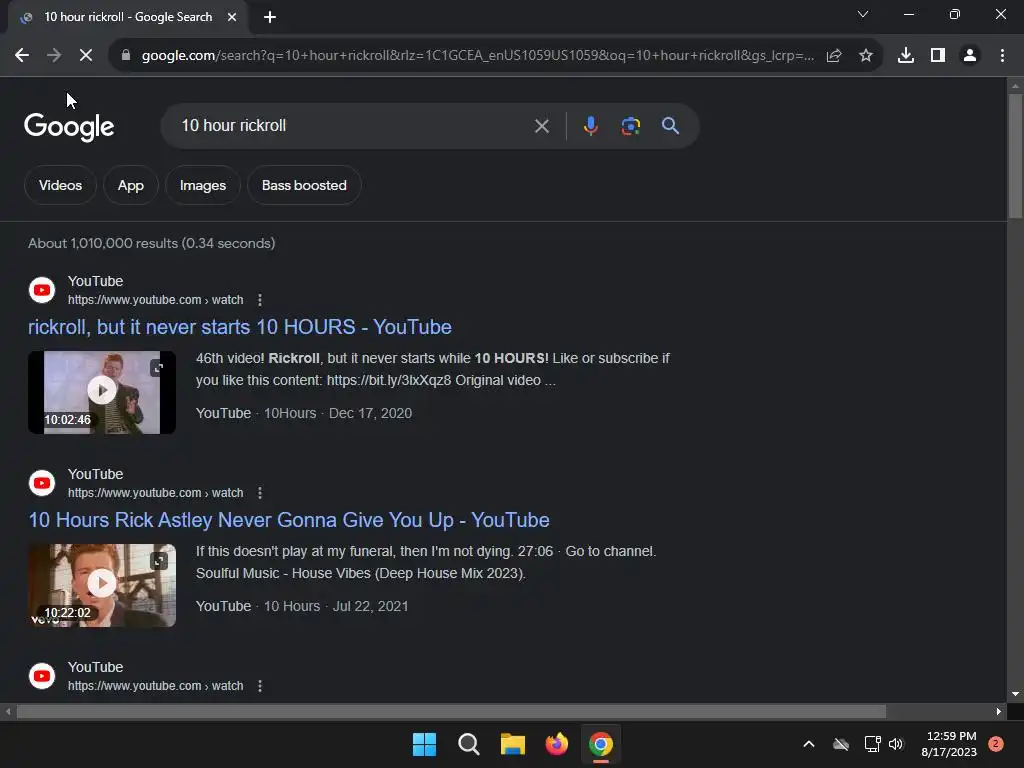The image size is (1024, 768).
Task: Expand the first video thumbnail preview
Action: tap(158, 368)
